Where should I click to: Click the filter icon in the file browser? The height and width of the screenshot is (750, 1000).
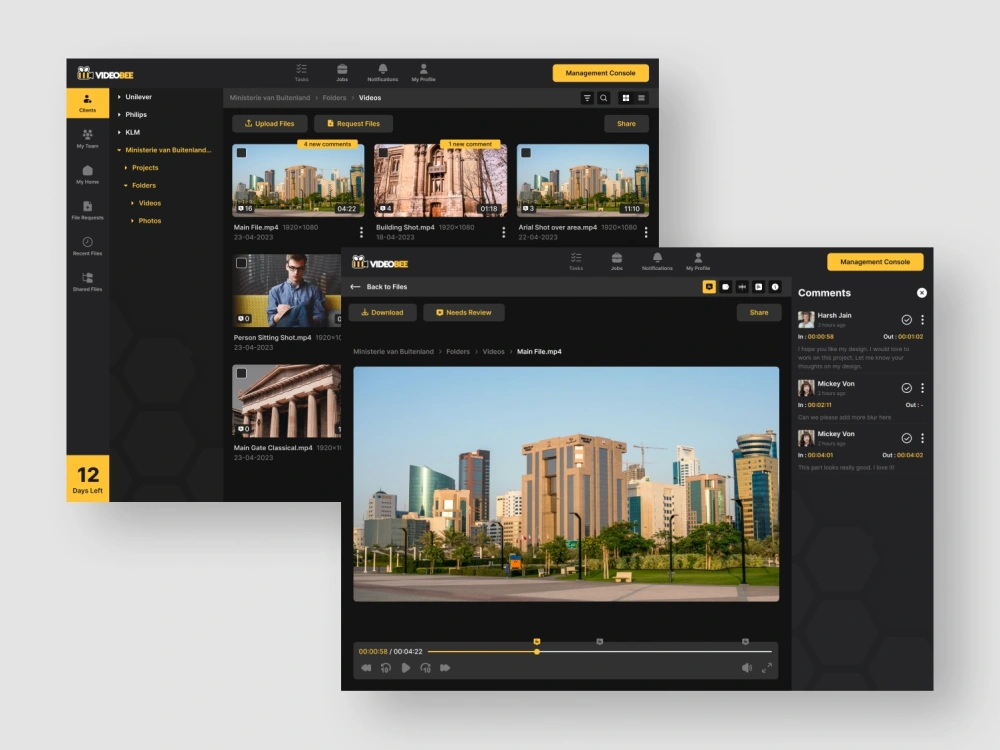point(587,98)
